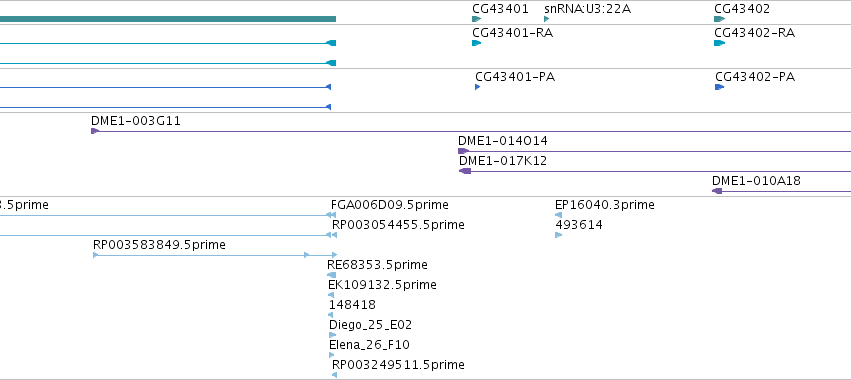Image resolution: width=851 pixels, height=380 pixels.
Task: Click the CG43401-RA transcript glyph
Action: (x=477, y=43)
